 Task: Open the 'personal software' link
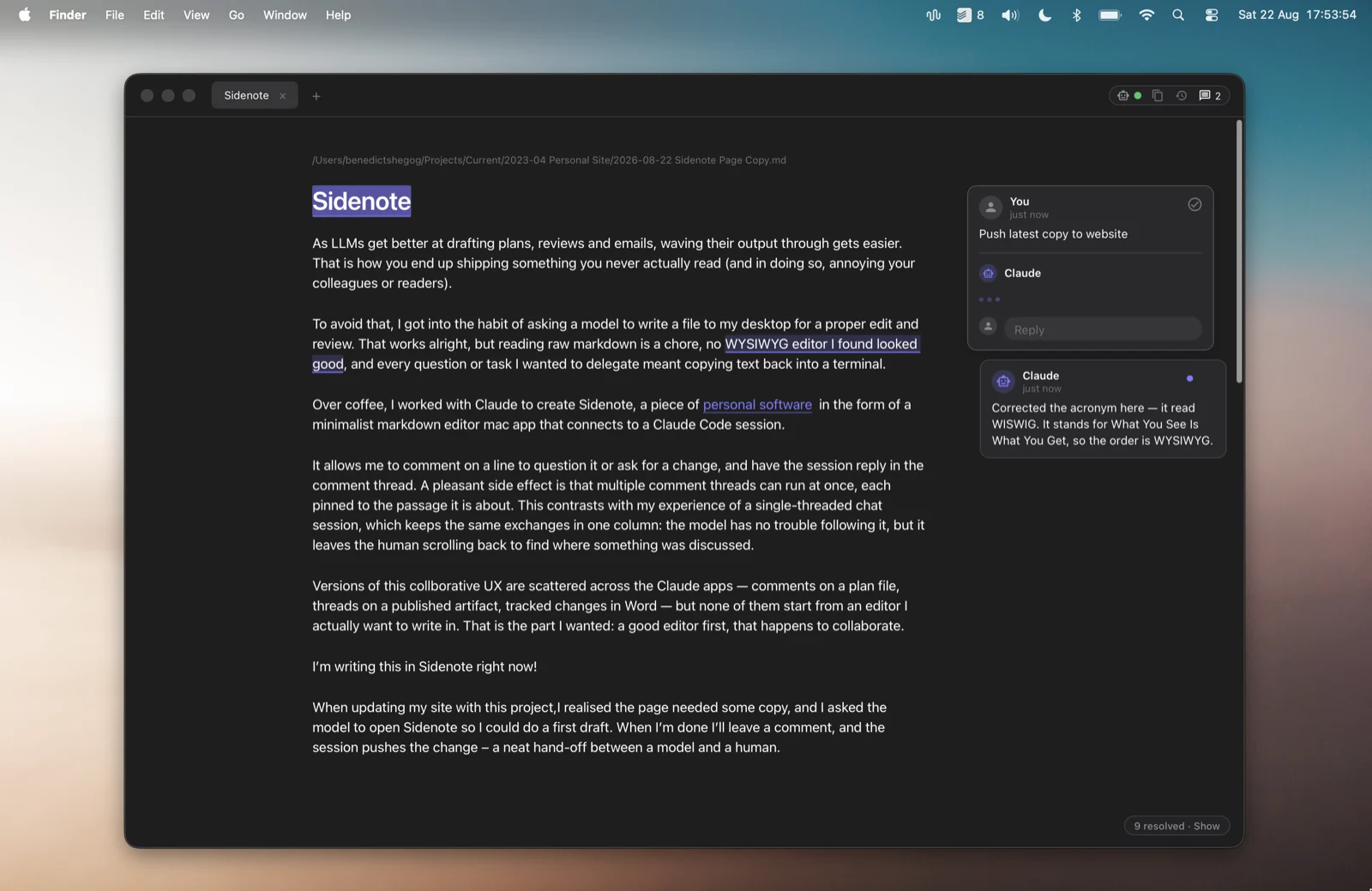757,405
